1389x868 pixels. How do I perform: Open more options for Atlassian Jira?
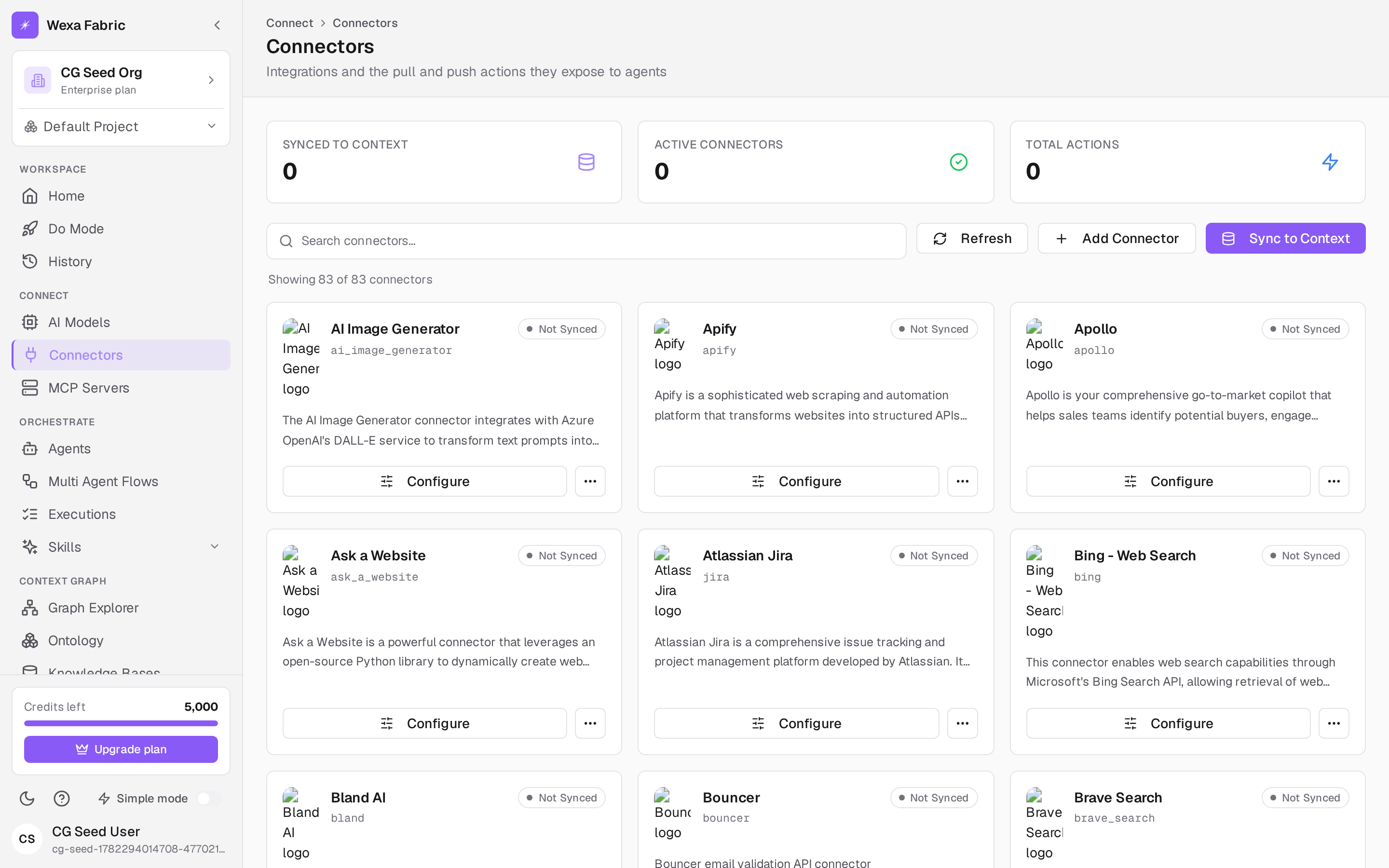pyautogui.click(x=962, y=723)
